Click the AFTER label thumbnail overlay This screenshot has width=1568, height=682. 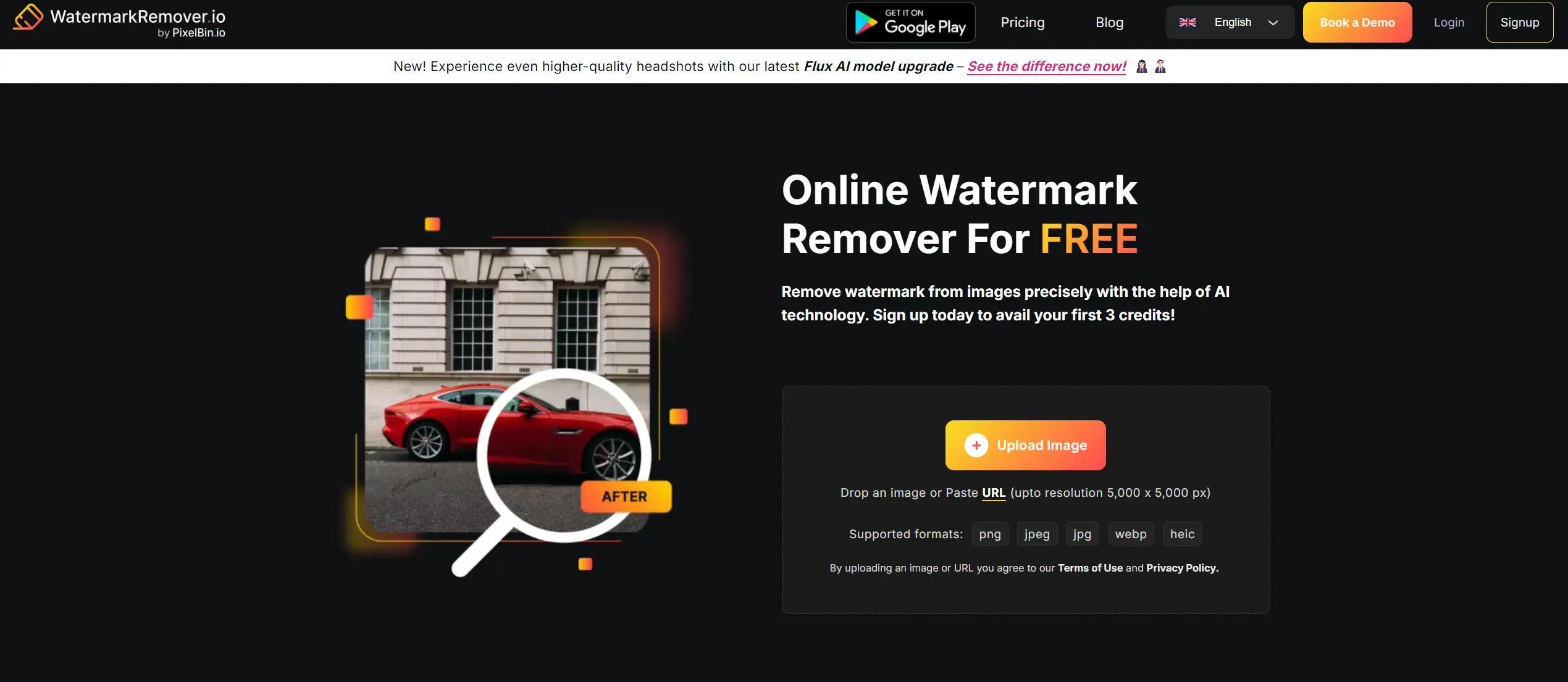pyautogui.click(x=623, y=495)
